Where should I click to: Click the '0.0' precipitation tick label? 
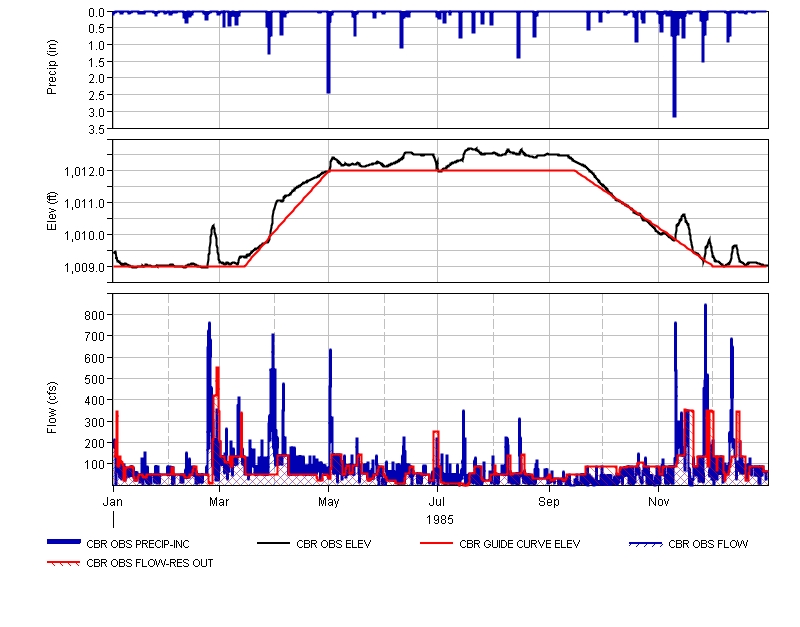[97, 13]
